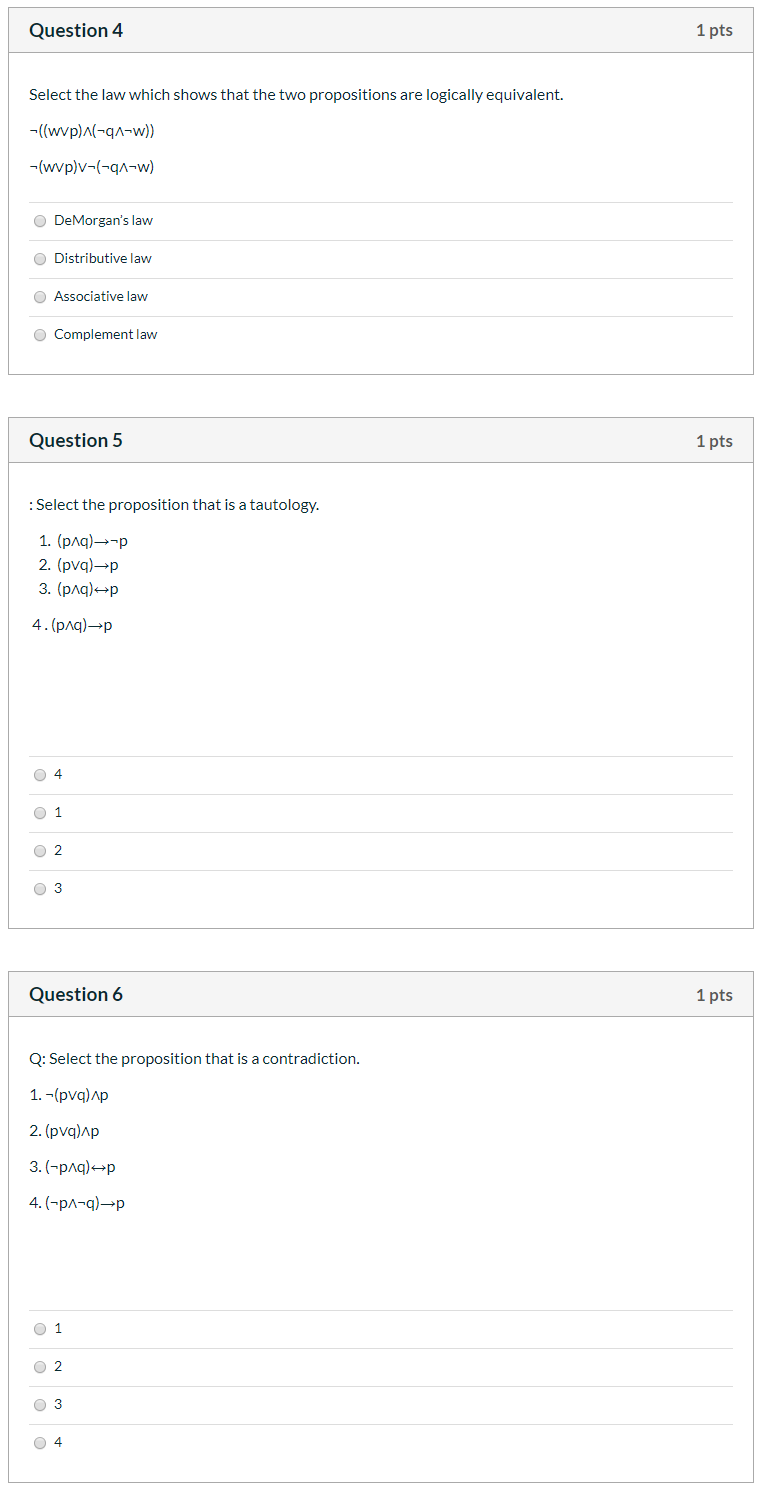Image resolution: width=764 pixels, height=1487 pixels.
Task: Select the Complement law radio button
Action: coord(39,335)
